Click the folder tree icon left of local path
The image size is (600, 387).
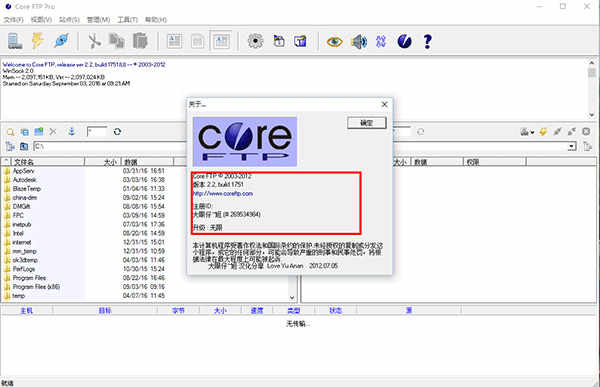[x=10, y=146]
